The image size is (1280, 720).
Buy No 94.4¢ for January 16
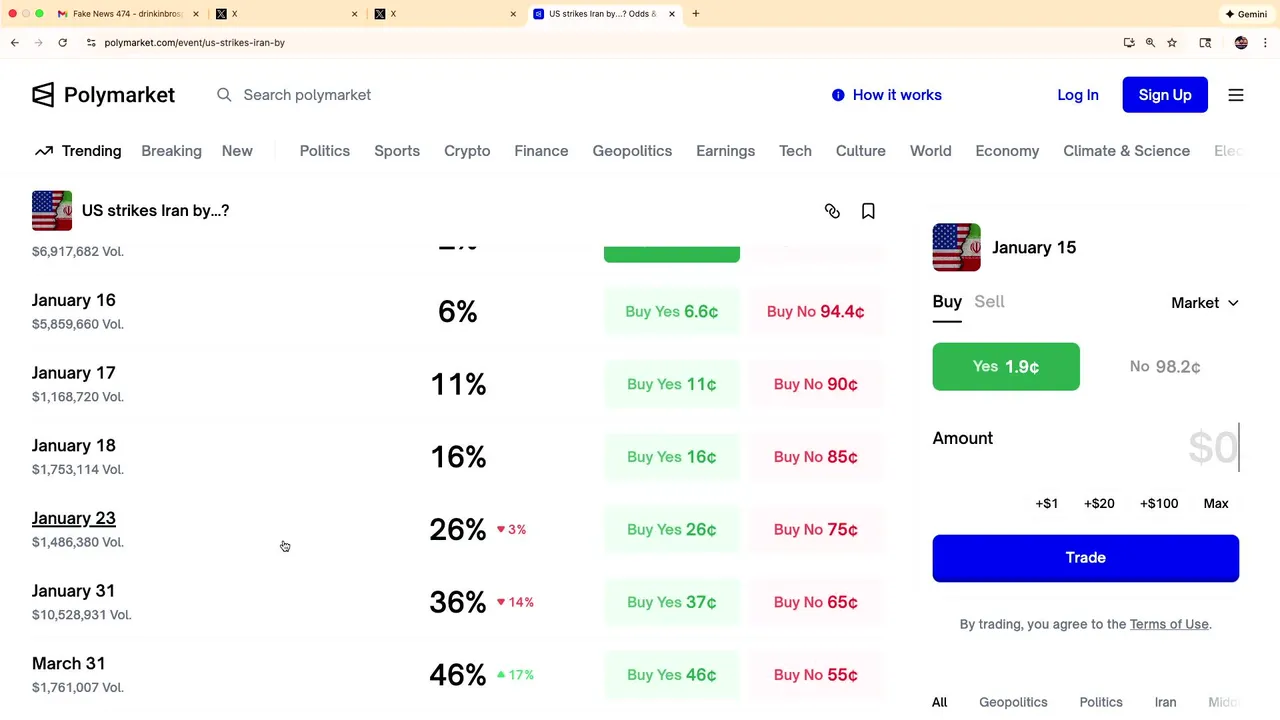coord(816,312)
